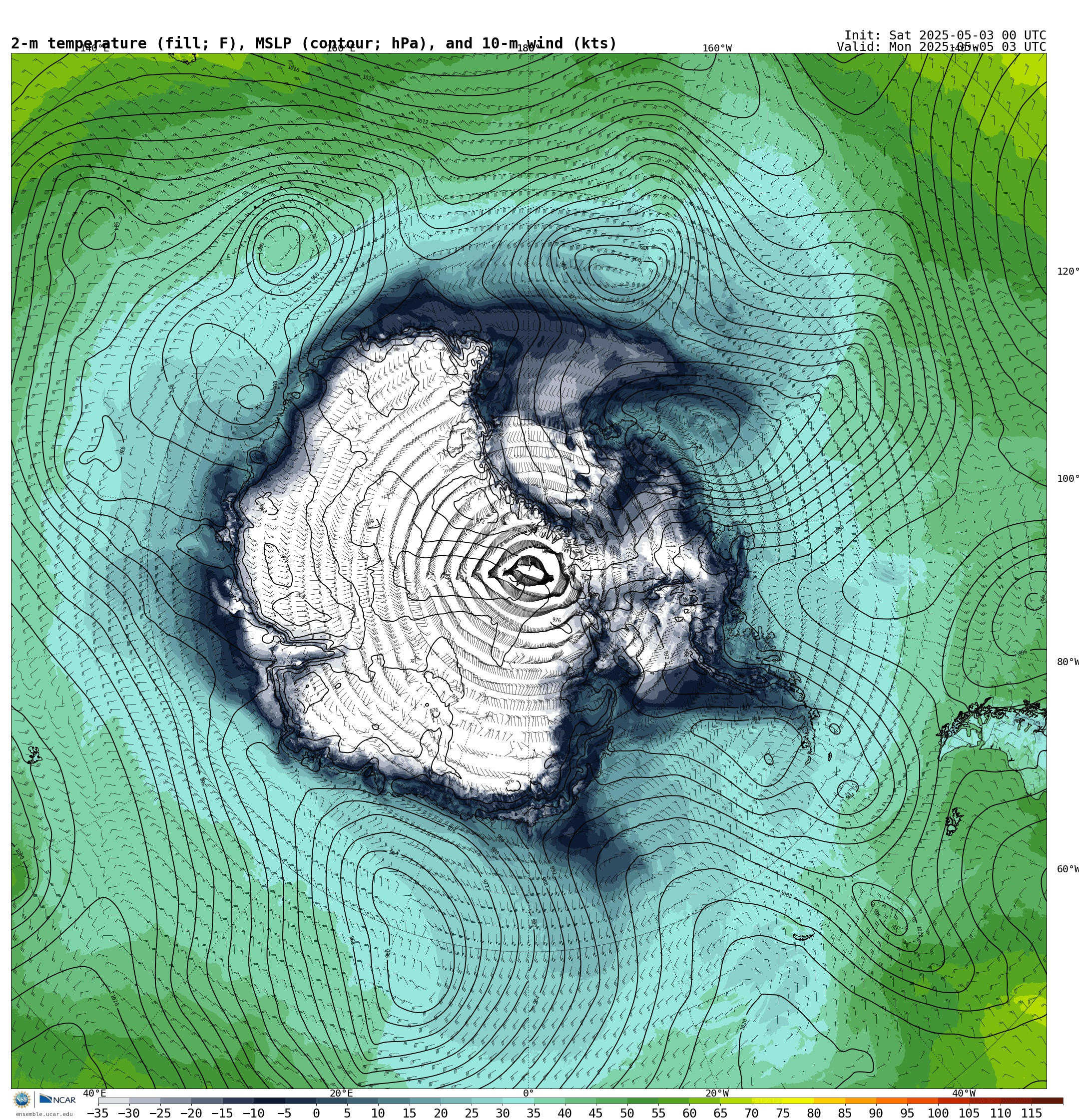
Task: Pick the dark red swatch between 105 and 110
Action: tap(985, 1101)
